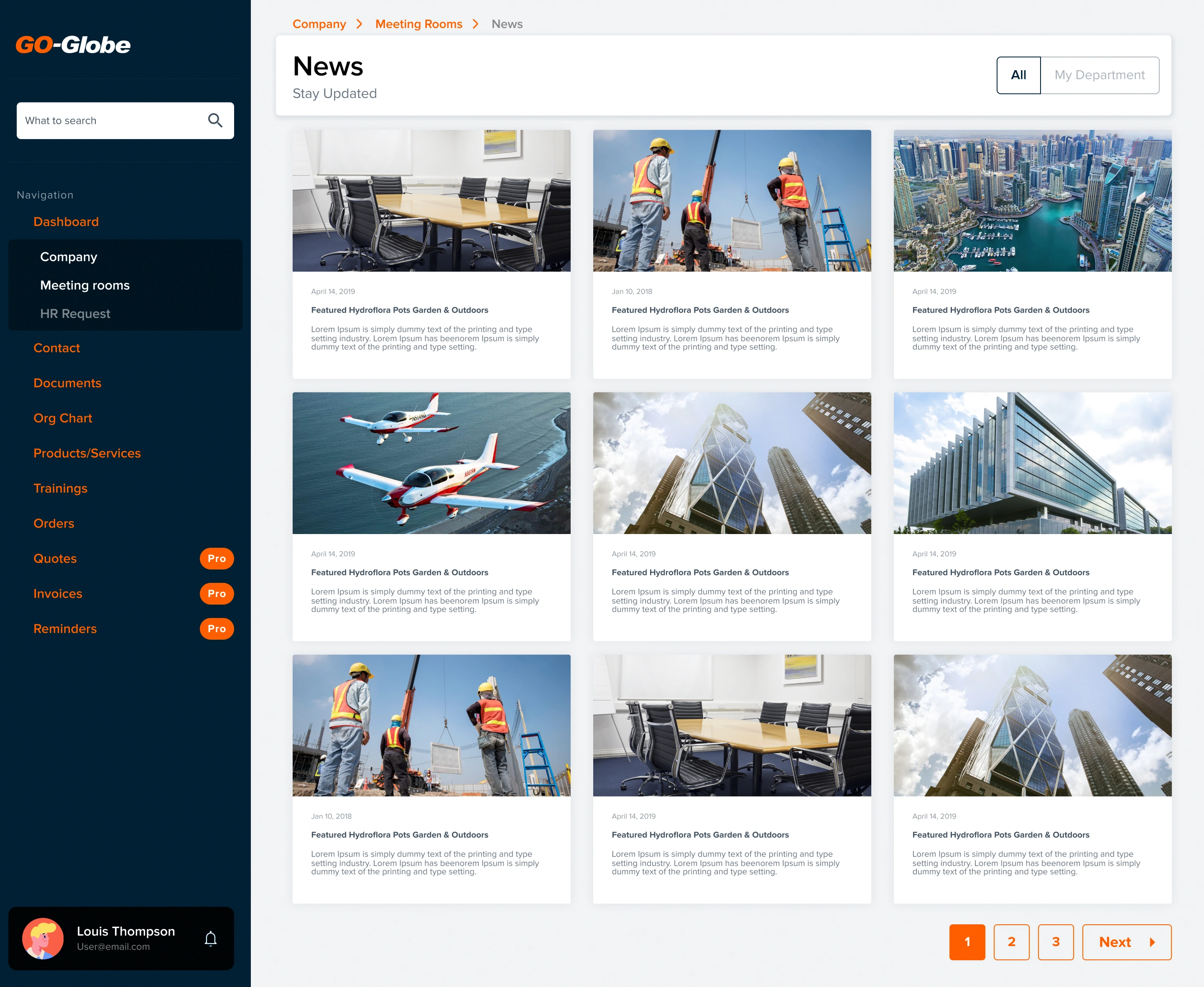Click the arrow icon in the Next button

[x=1152, y=942]
